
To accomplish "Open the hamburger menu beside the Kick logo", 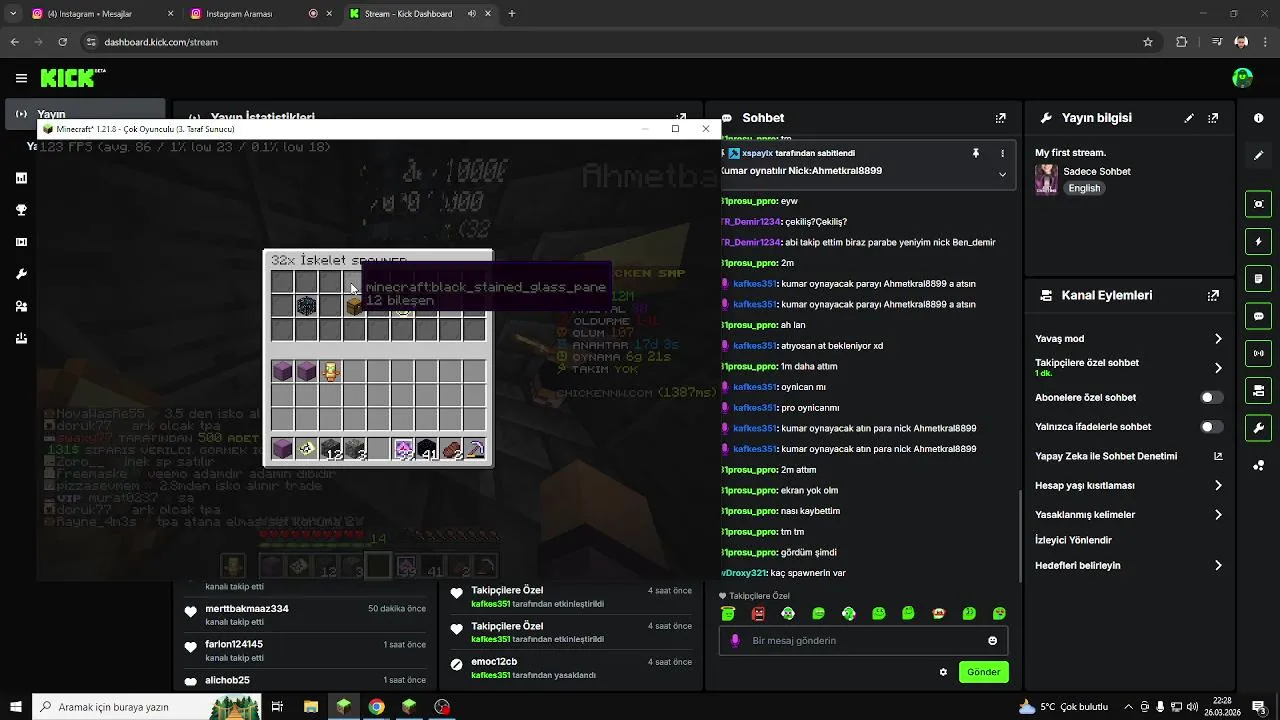I will [x=21, y=78].
